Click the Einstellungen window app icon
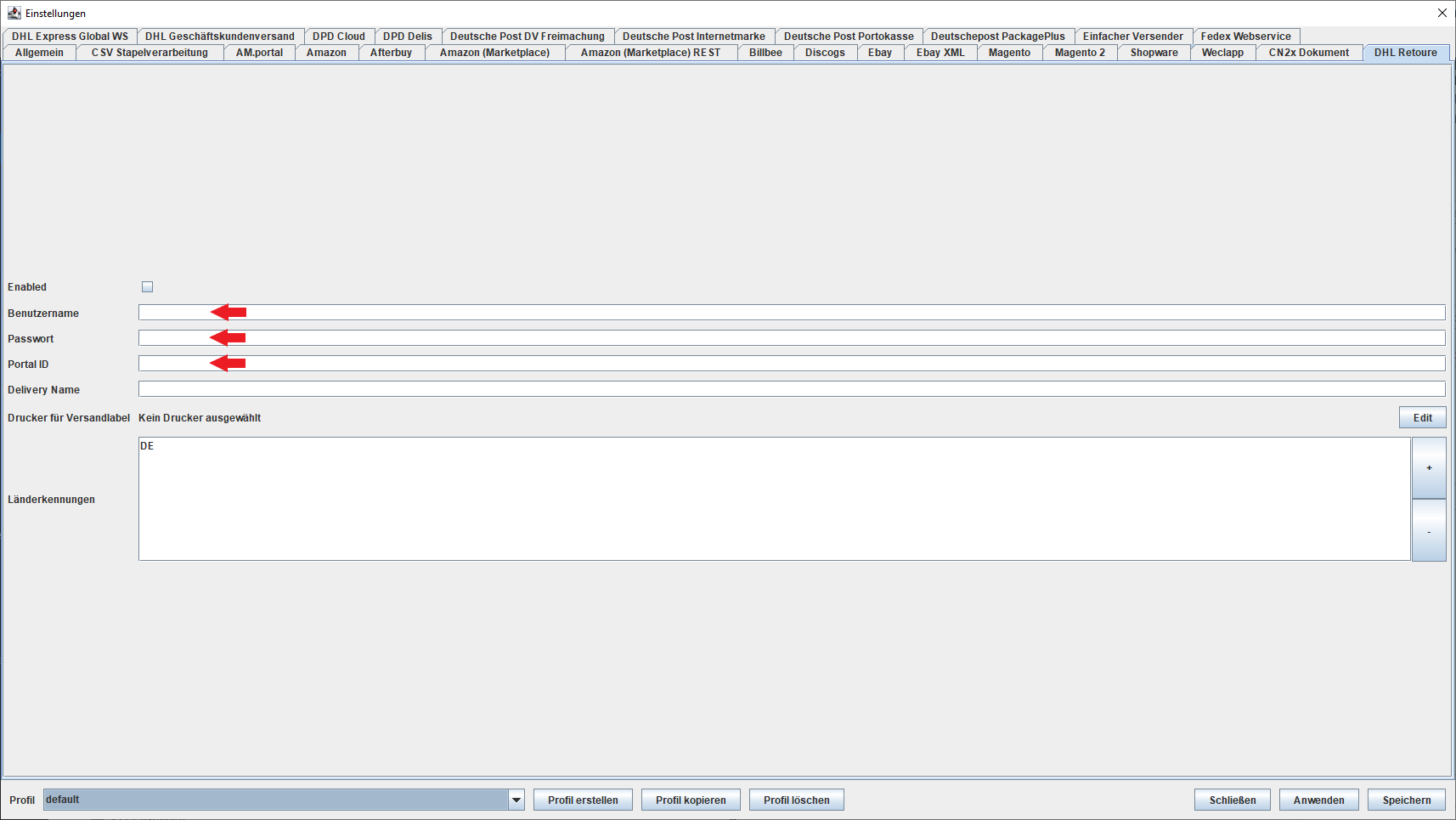The height and width of the screenshot is (820, 1456). (x=14, y=13)
